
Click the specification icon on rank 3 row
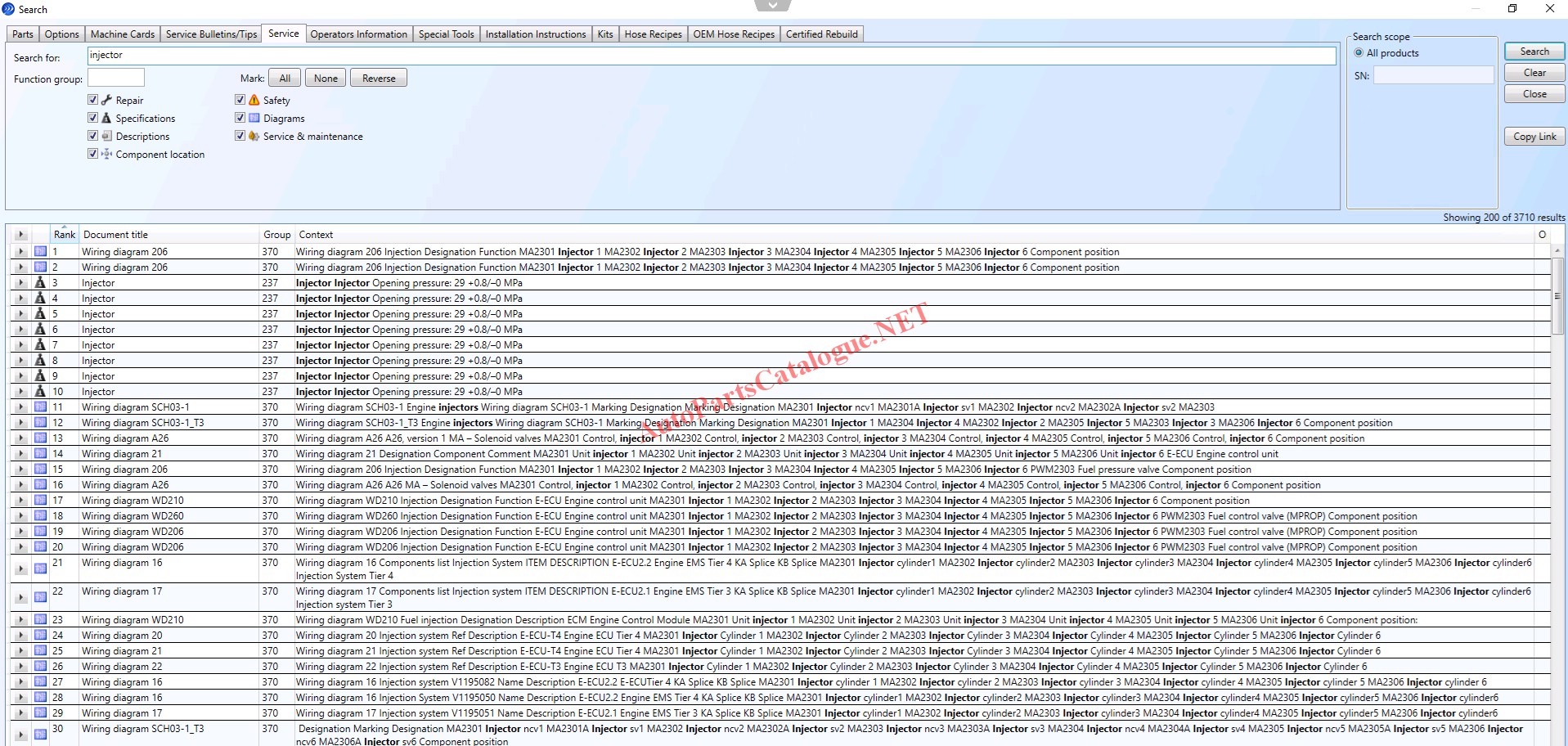pyautogui.click(x=40, y=283)
